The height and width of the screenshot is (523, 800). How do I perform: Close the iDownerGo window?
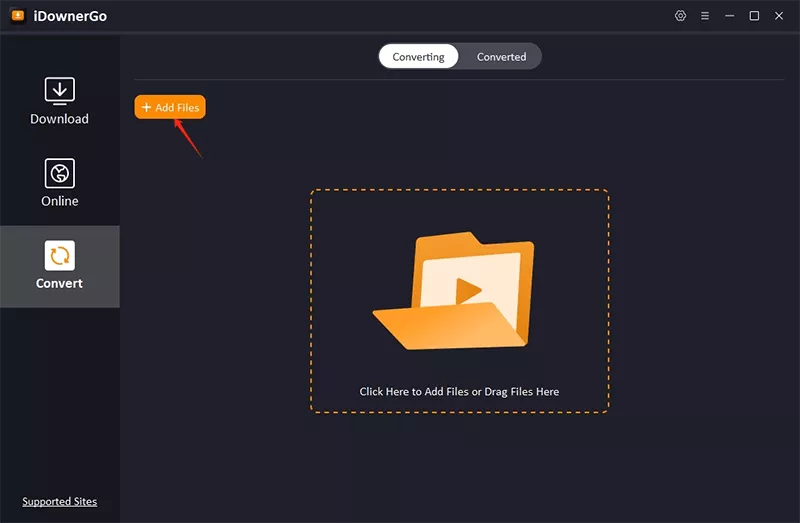[779, 16]
